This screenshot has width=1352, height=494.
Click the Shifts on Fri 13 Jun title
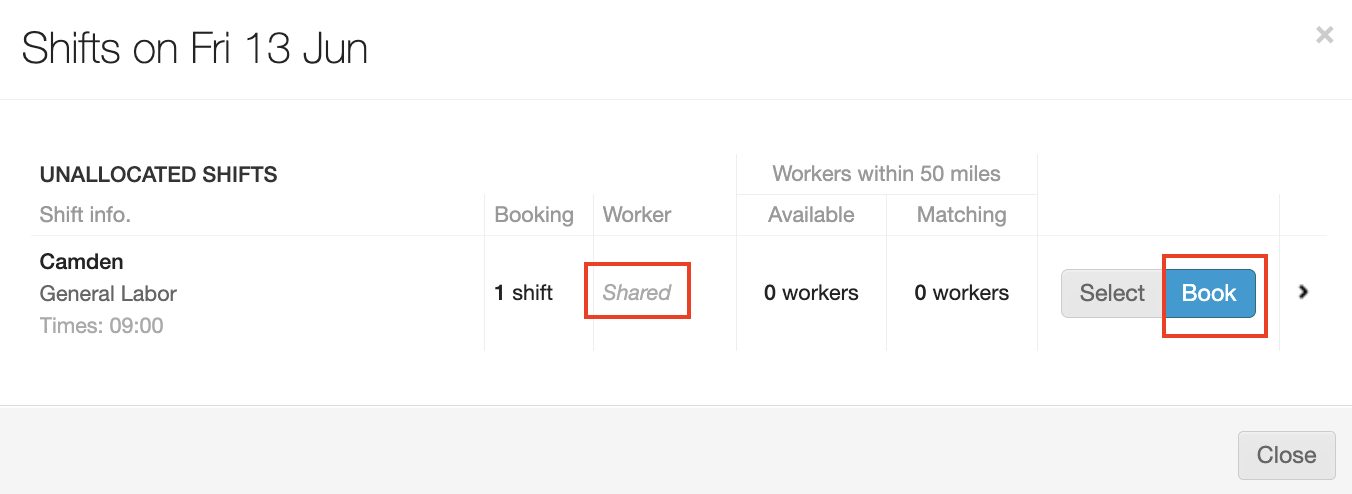tap(195, 48)
